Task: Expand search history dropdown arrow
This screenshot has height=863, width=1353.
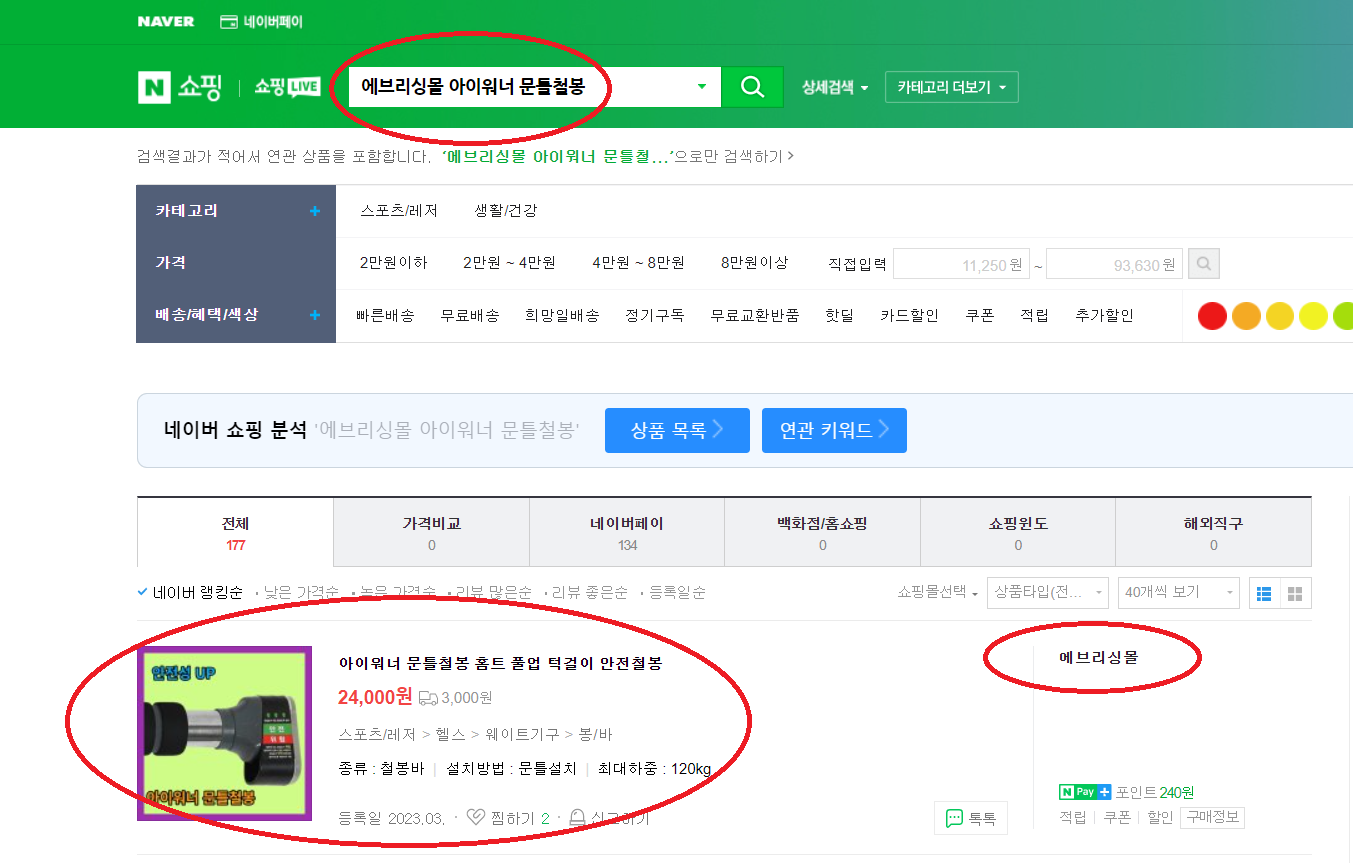Action: [x=702, y=87]
